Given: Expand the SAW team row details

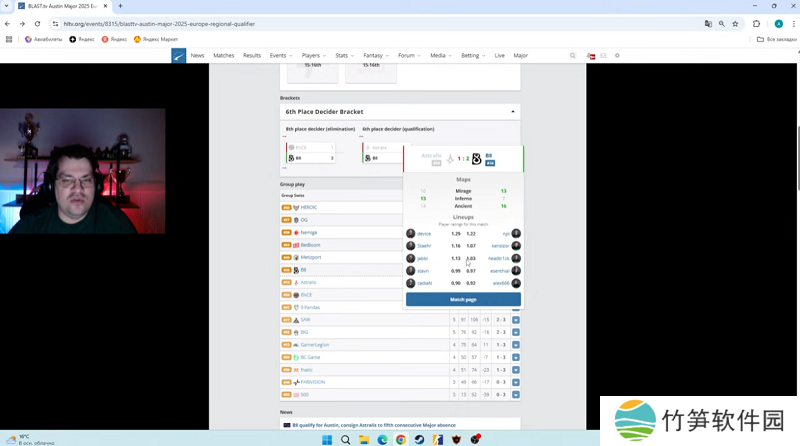Looking at the screenshot, I should (x=516, y=320).
